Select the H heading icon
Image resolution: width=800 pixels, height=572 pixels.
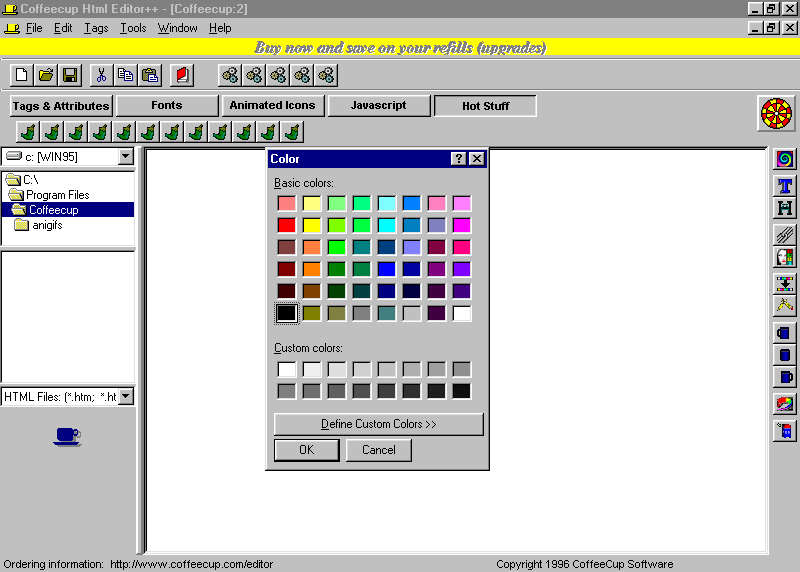tap(785, 208)
